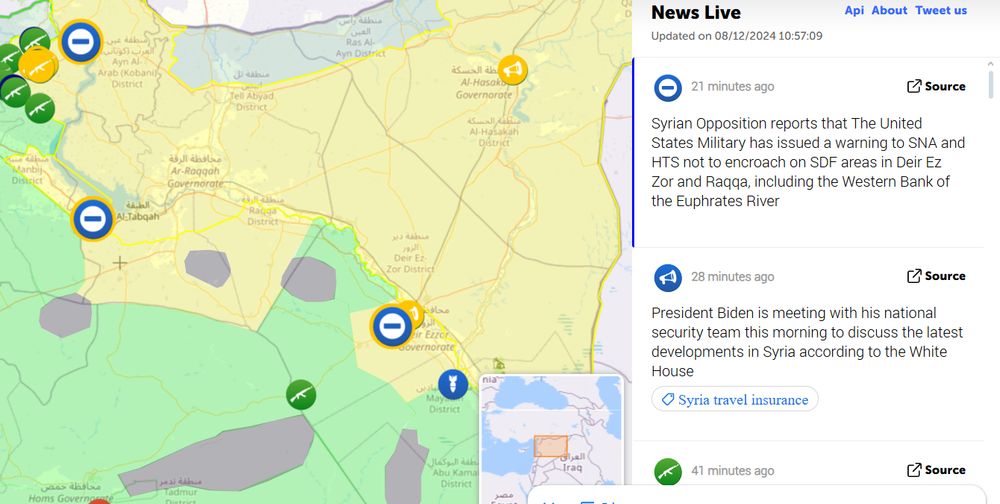Select the megaphone icon of the Biden news

(x=668, y=278)
